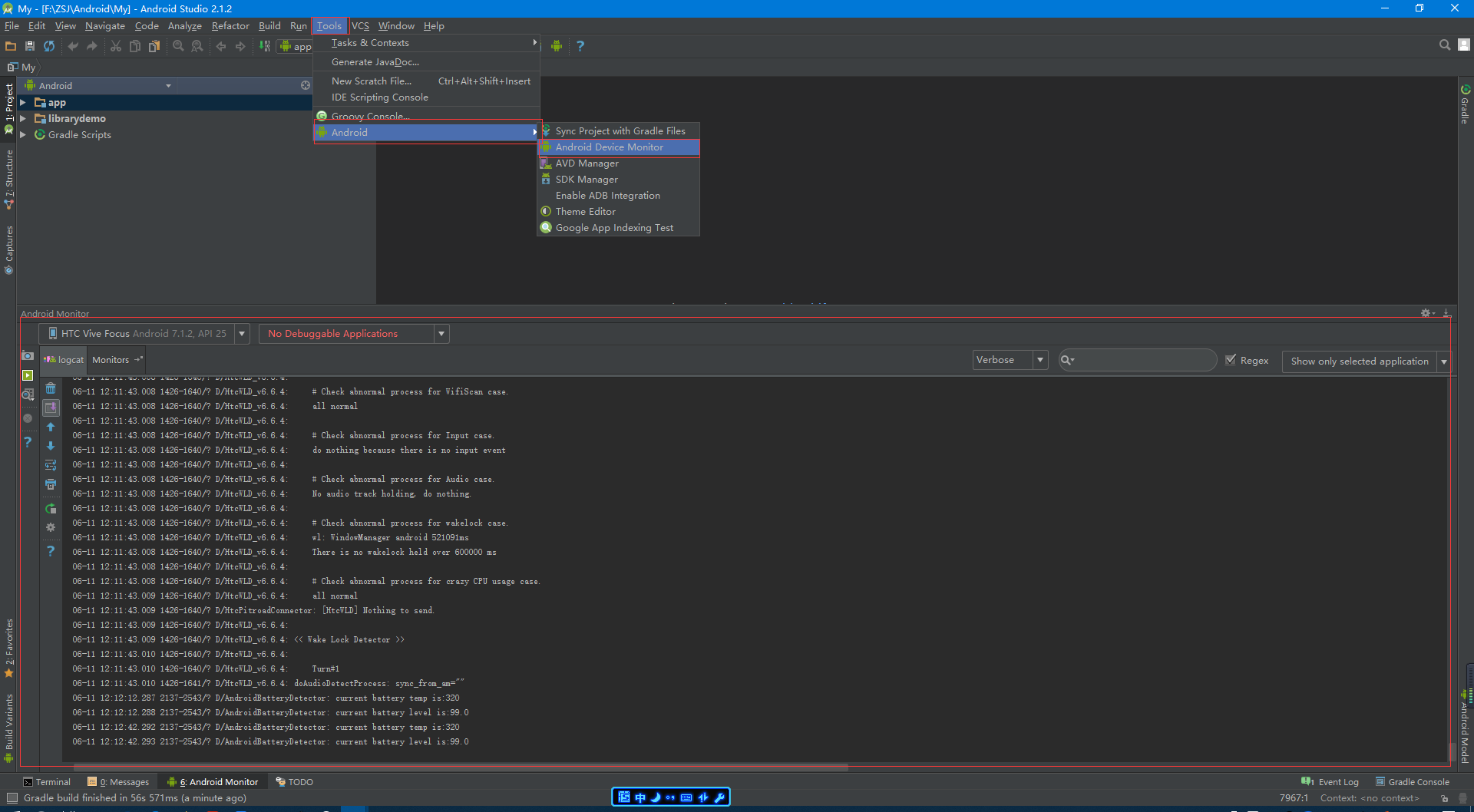
Task: Open the Android project view dropdown
Action: pos(97,86)
